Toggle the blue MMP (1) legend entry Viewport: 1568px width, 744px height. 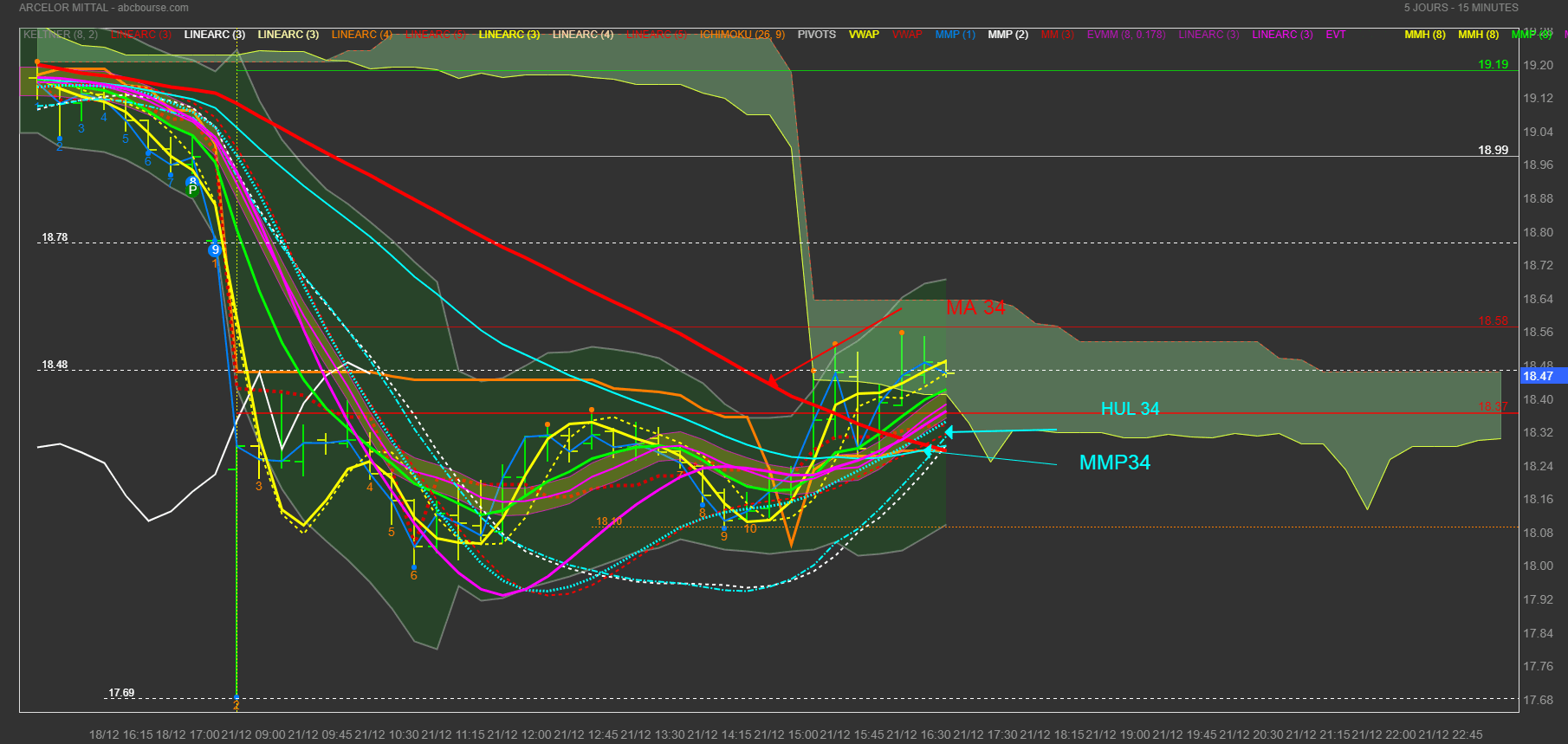point(955,35)
